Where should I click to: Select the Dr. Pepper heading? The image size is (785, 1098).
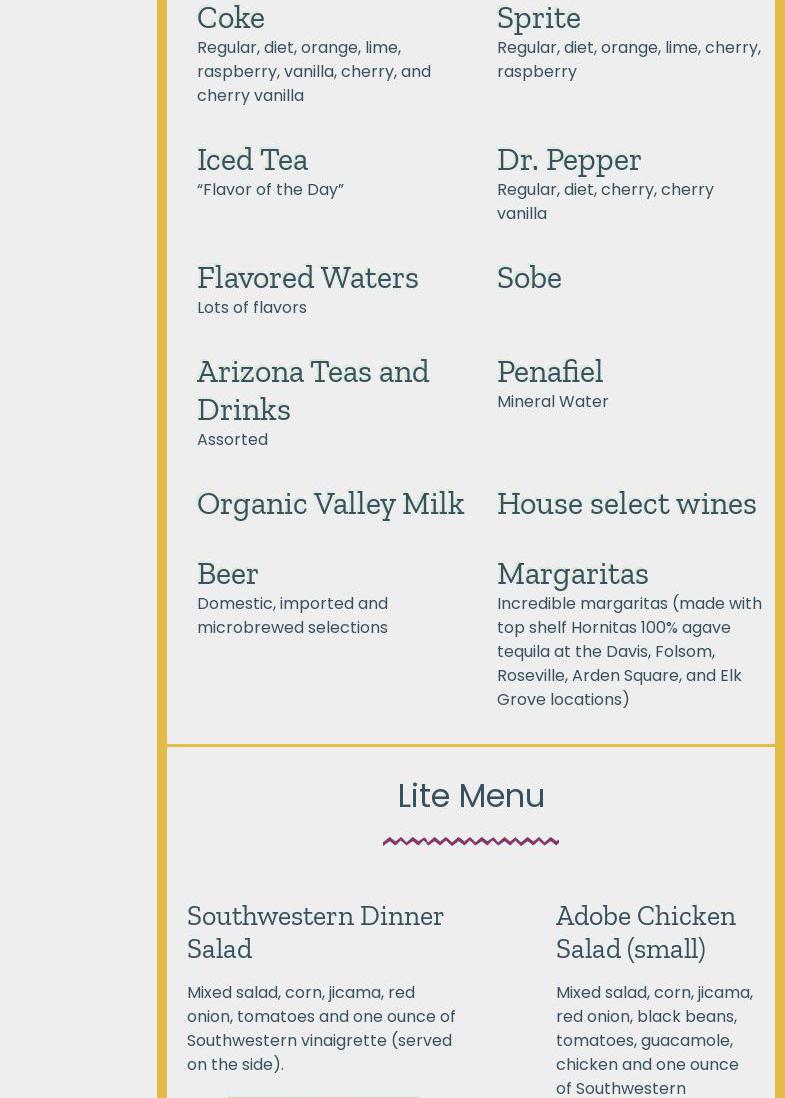click(x=568, y=159)
